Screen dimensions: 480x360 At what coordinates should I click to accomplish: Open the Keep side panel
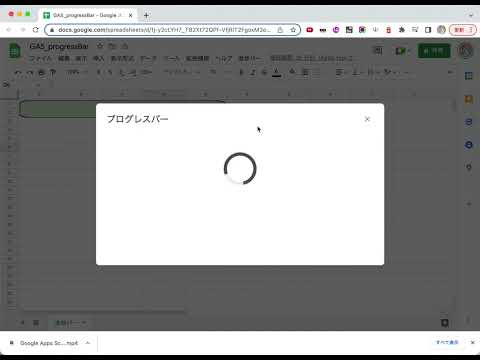(469, 99)
